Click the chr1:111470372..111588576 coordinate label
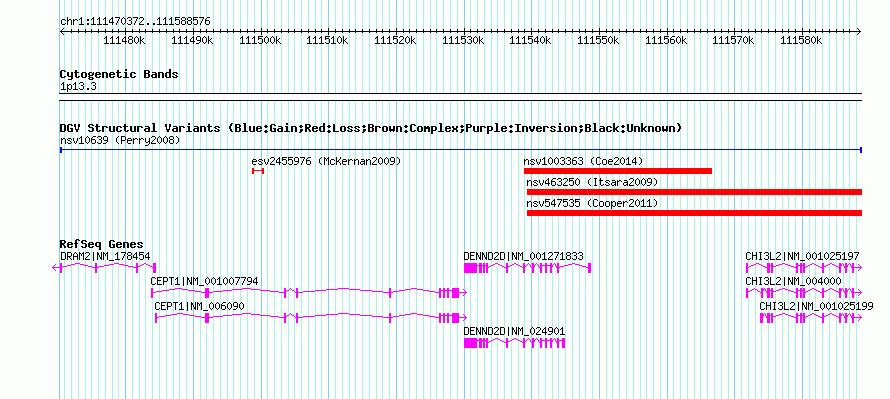890x399 pixels. [135, 21]
